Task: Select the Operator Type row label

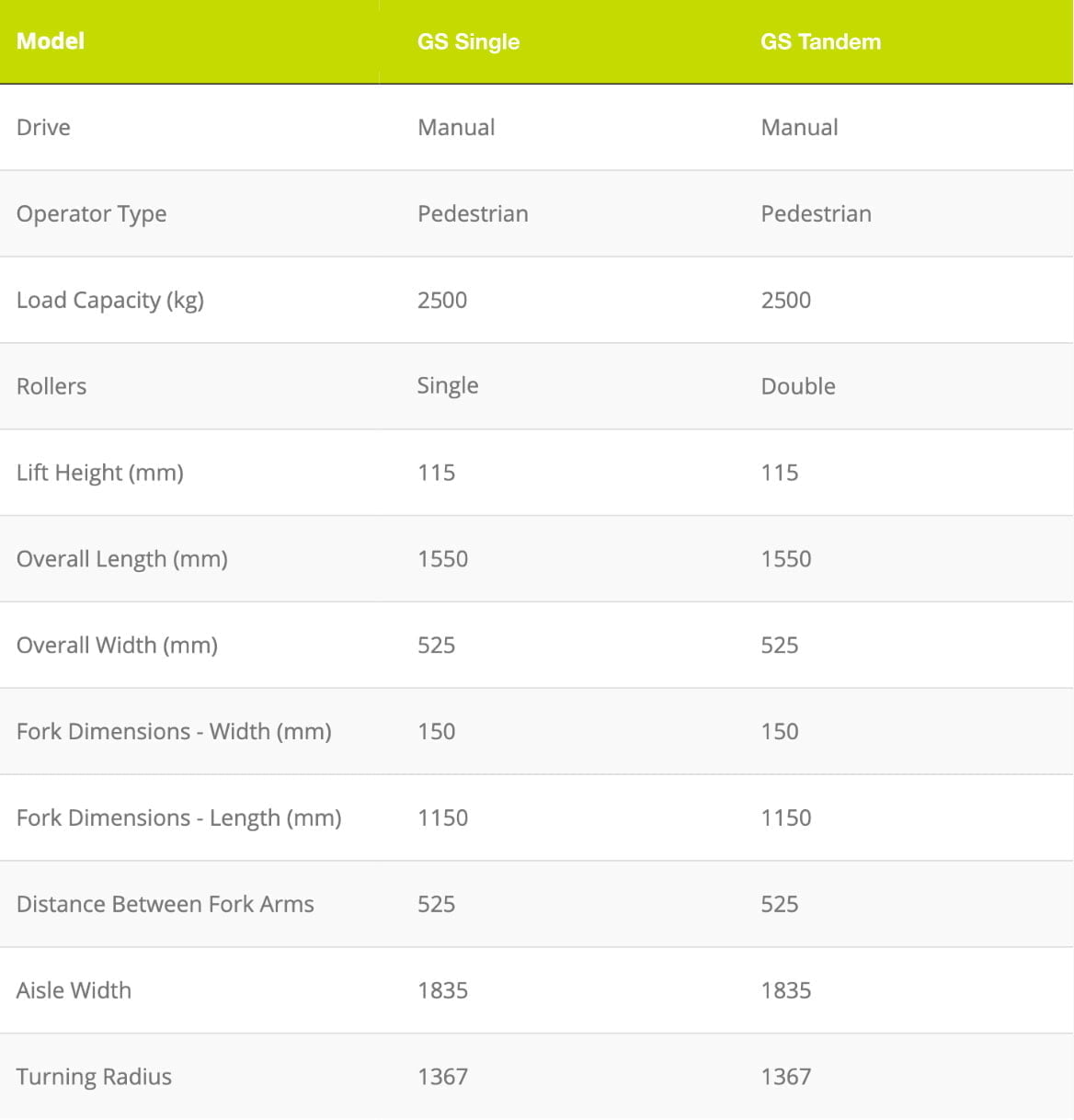Action: (x=91, y=213)
